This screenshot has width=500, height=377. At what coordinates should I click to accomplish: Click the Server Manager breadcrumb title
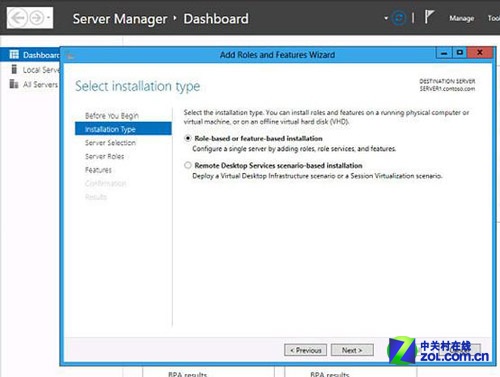coord(120,19)
